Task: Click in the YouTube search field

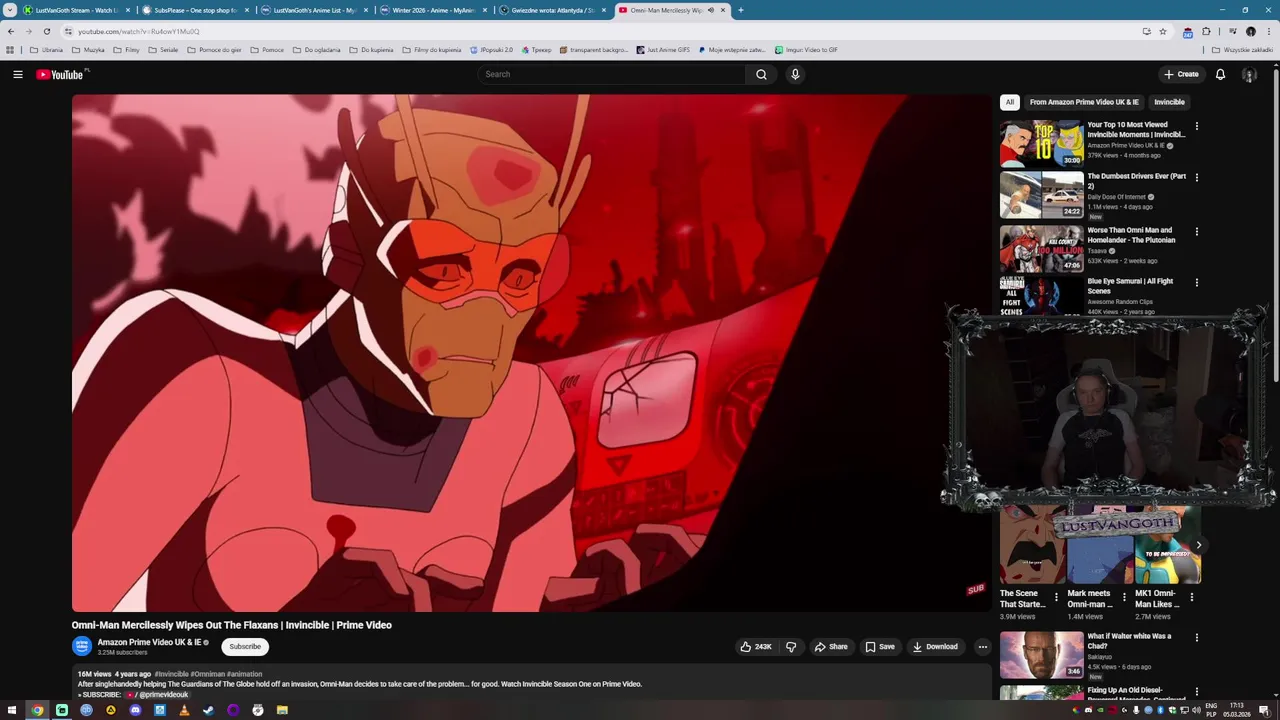Action: 612,74
